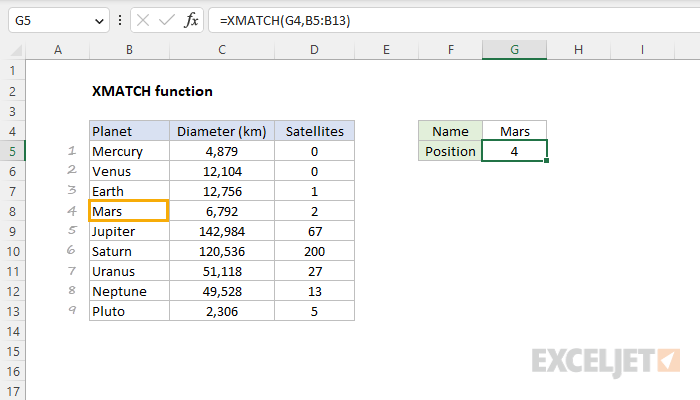
Task: Click the Cancel X icon in formula bar
Action: (143, 21)
